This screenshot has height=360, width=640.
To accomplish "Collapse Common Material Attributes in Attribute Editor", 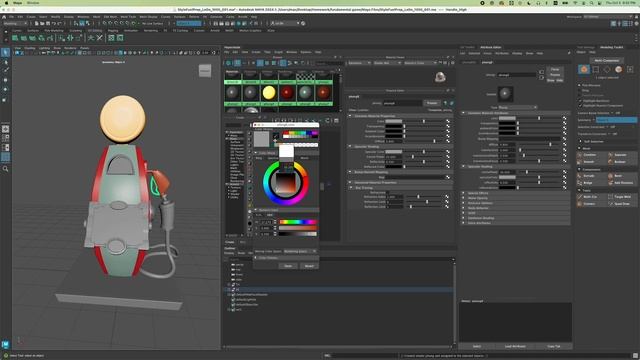I will [464, 113].
